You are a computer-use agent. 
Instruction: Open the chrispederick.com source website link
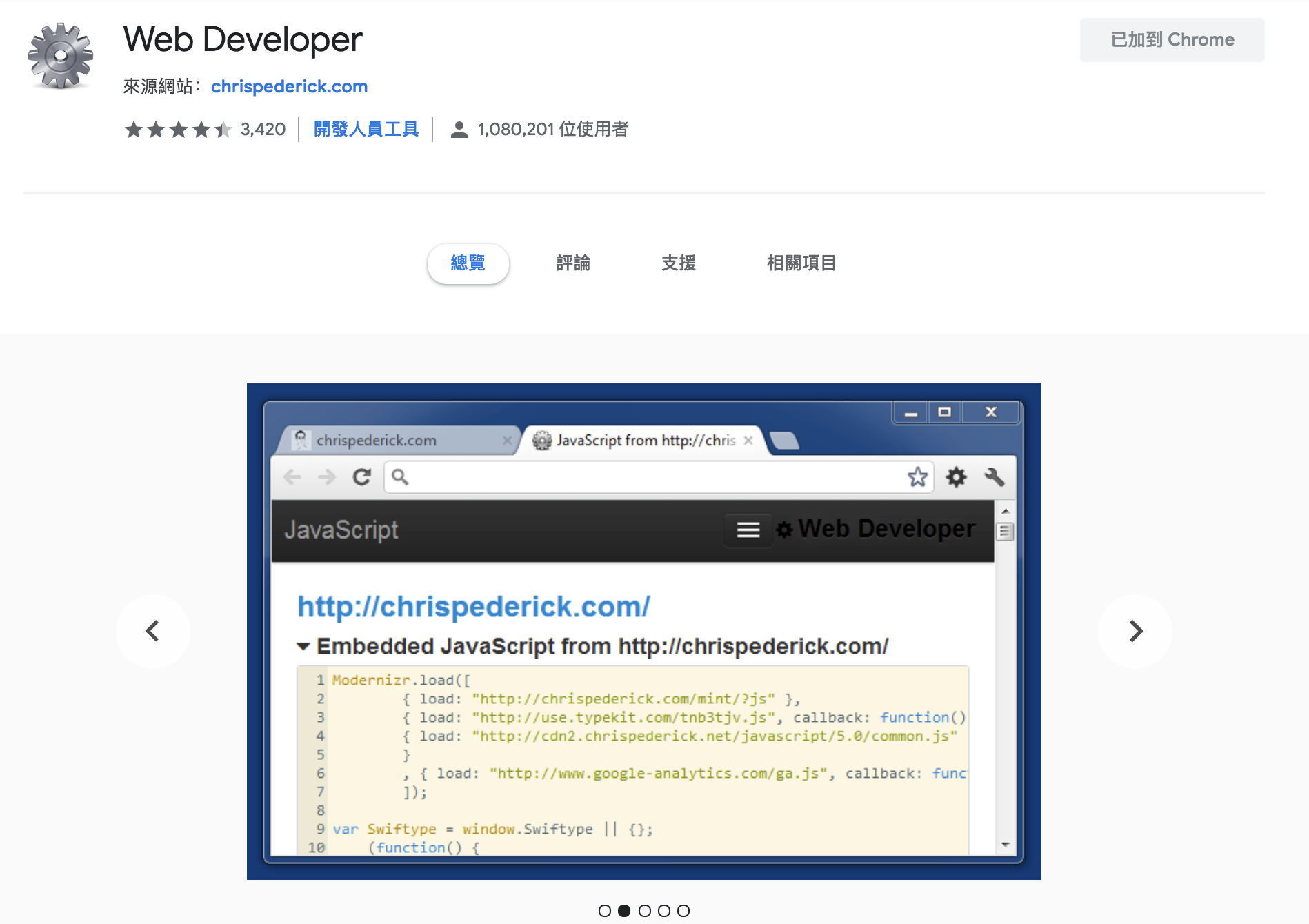(x=289, y=86)
